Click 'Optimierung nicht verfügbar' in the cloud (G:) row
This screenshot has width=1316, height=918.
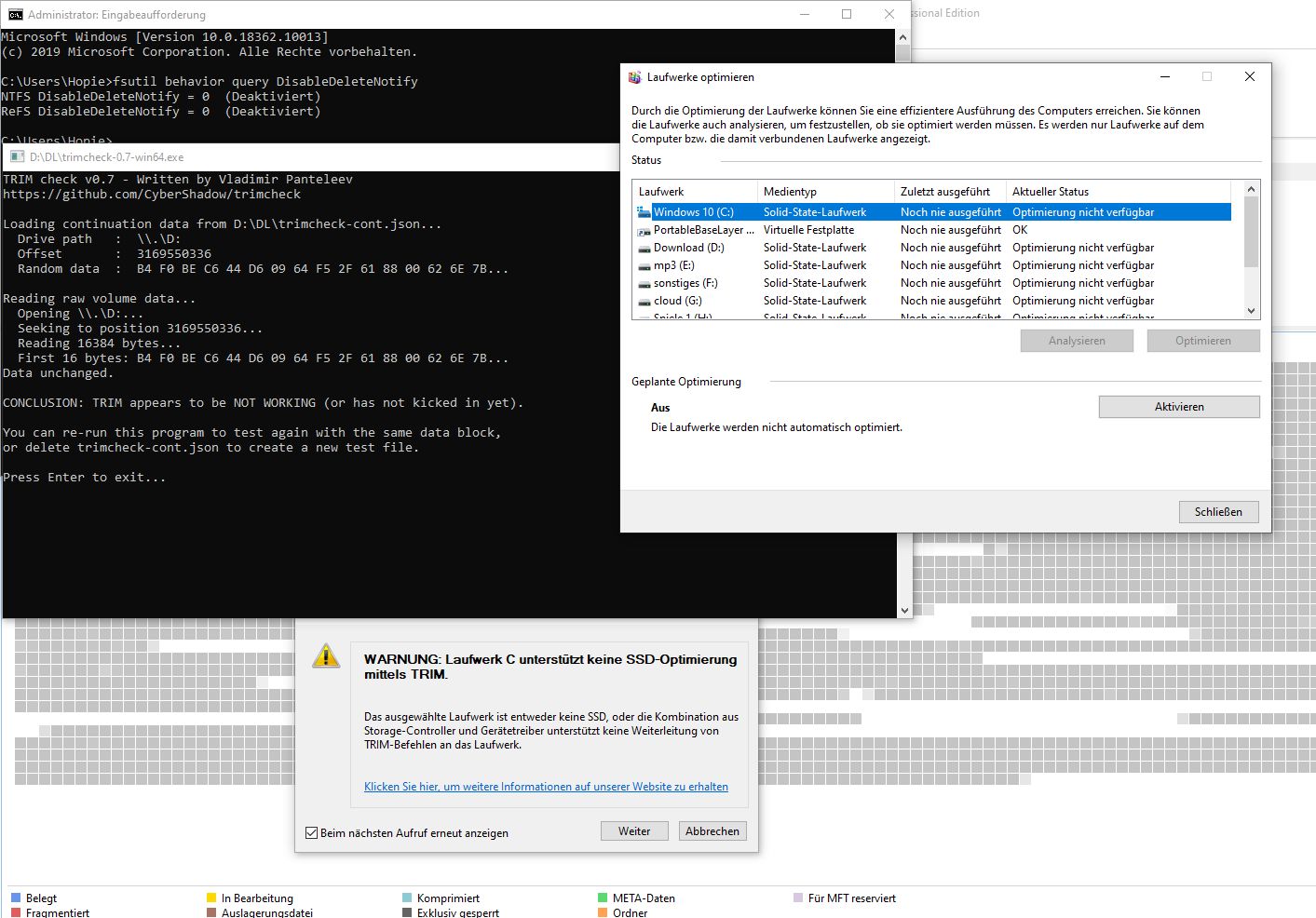(x=1083, y=301)
